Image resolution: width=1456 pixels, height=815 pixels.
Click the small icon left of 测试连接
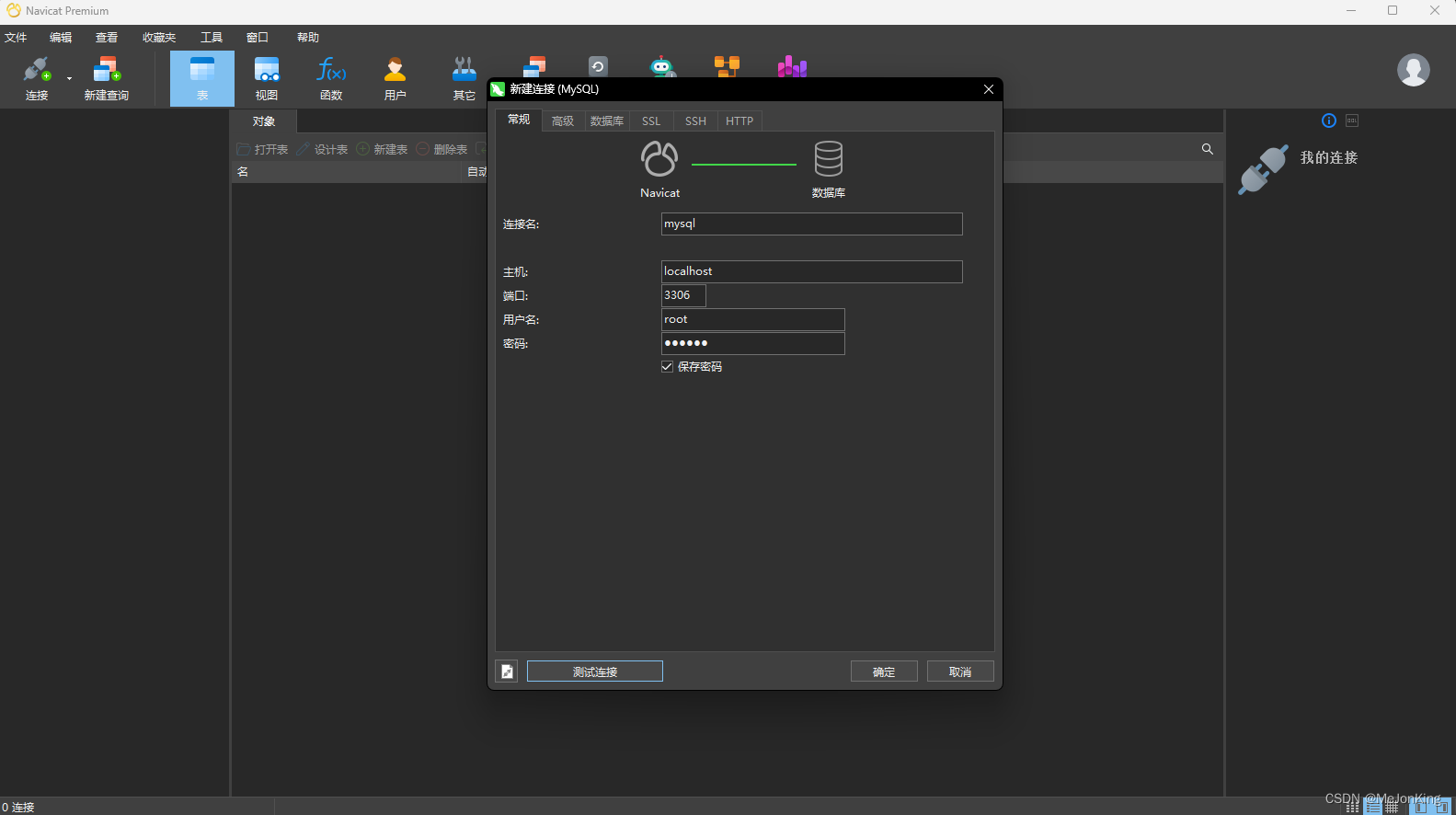507,672
